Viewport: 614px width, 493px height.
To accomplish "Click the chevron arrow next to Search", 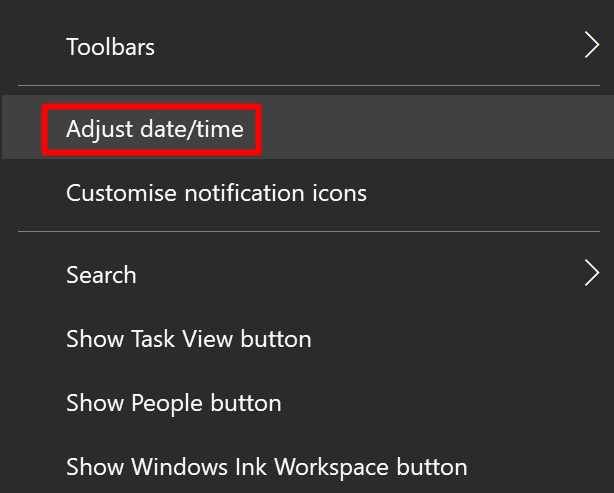I will 592,273.
